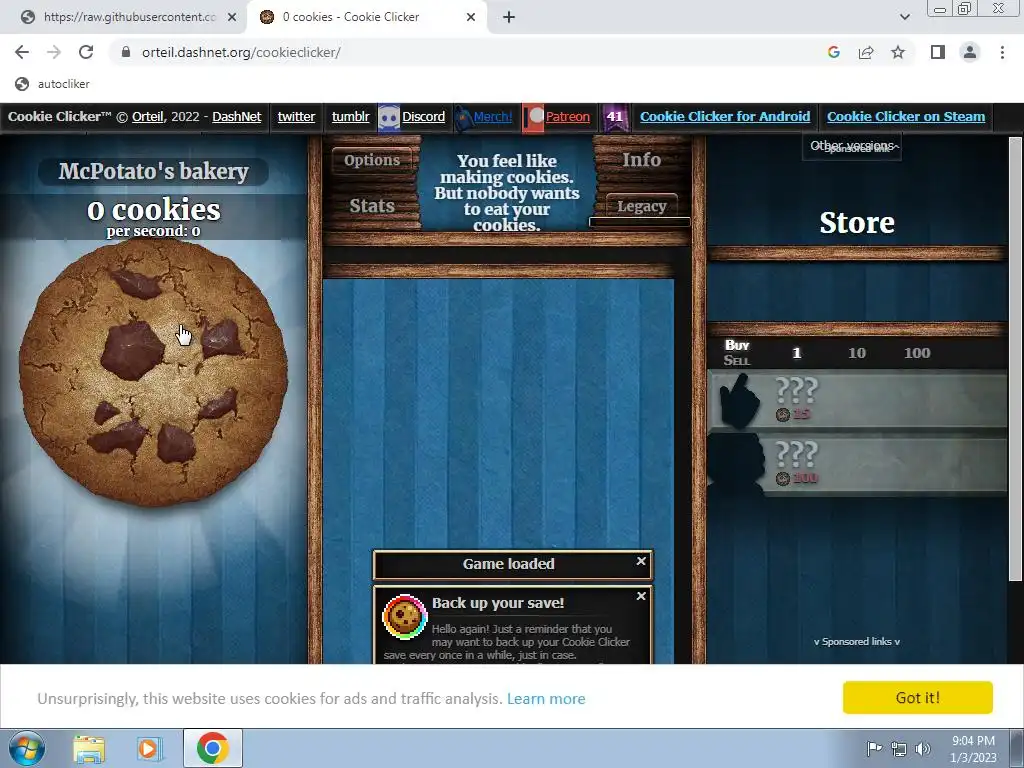Close the raw.githubusercontent tab
The width and height of the screenshot is (1024, 768).
point(232,17)
